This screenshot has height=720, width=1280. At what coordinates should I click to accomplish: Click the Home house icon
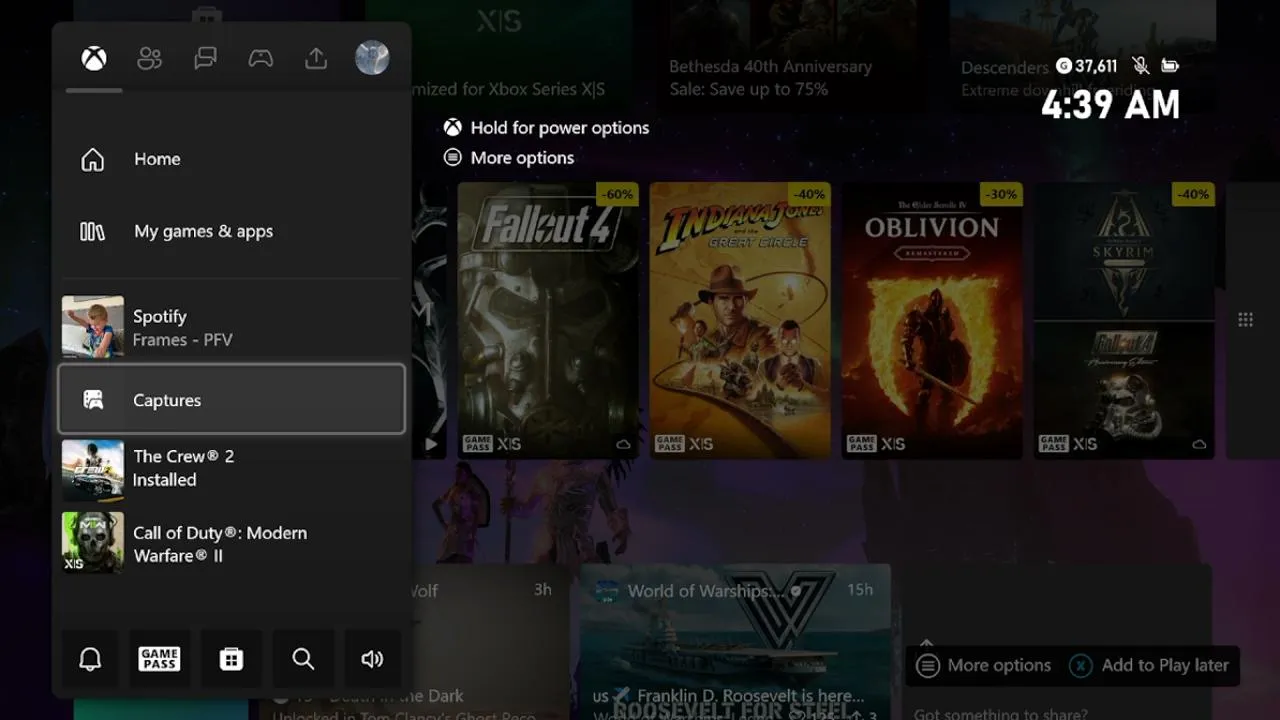click(x=92, y=159)
